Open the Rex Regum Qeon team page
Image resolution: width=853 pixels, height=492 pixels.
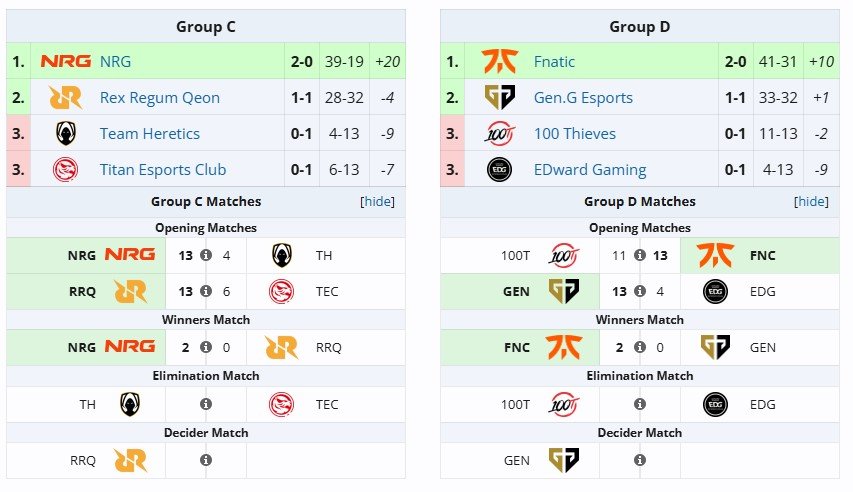(160, 97)
